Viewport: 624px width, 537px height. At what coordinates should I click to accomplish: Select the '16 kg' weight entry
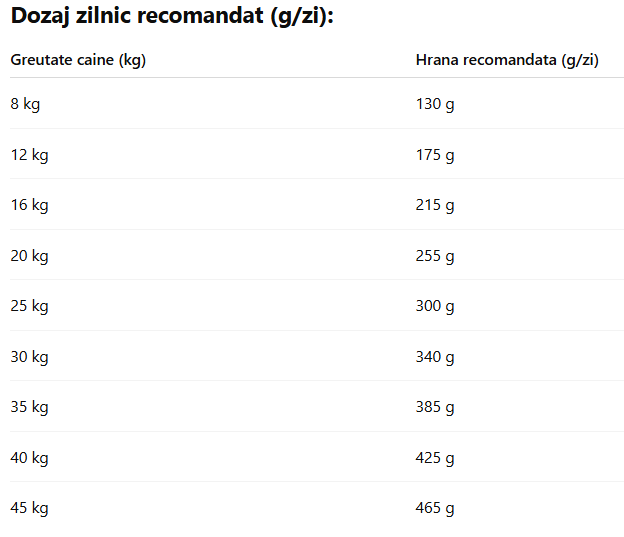coord(29,205)
